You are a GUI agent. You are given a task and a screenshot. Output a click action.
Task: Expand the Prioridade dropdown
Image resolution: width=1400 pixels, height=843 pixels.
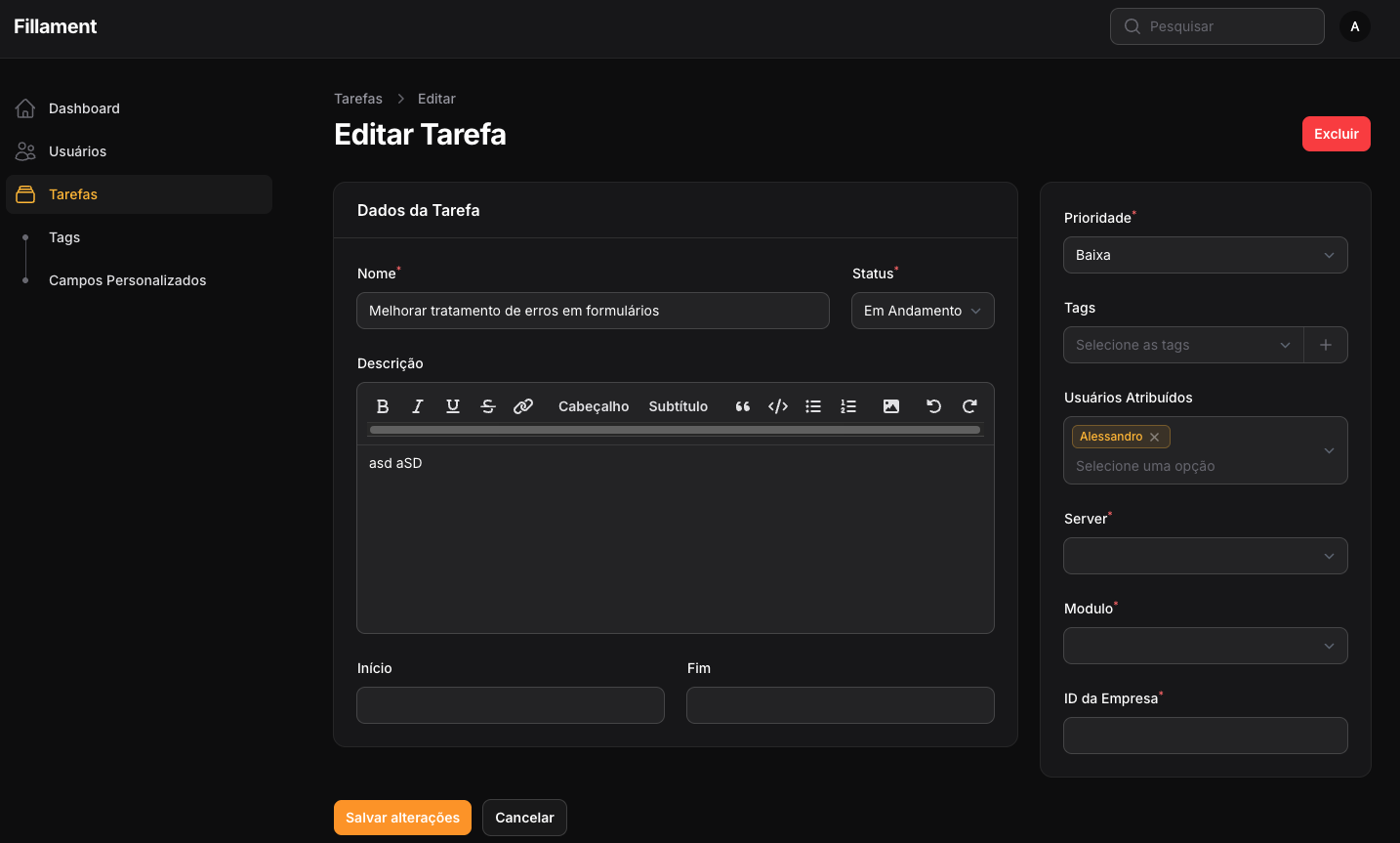click(1205, 255)
